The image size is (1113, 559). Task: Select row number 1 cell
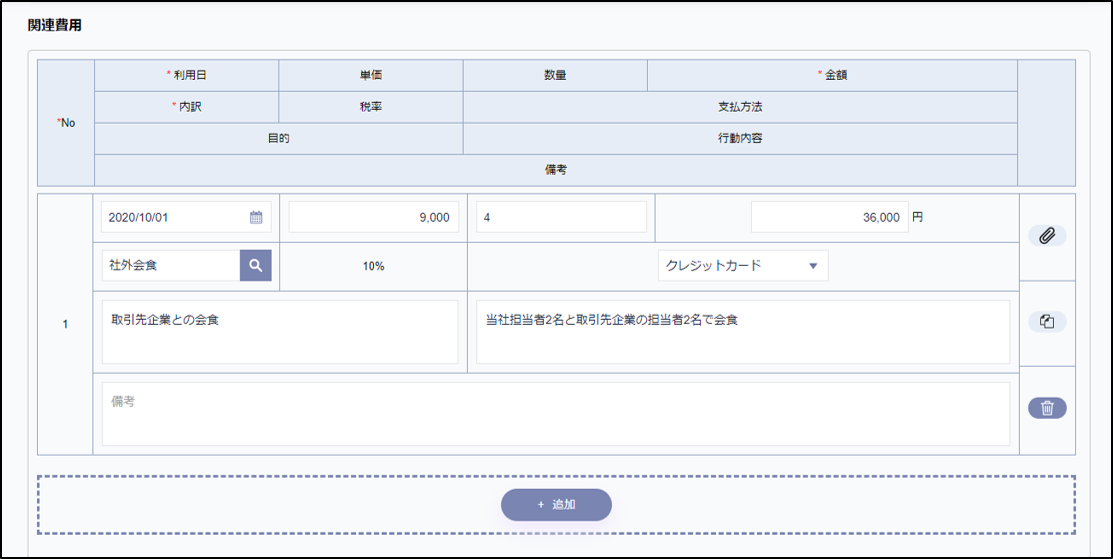pyautogui.click(x=65, y=324)
